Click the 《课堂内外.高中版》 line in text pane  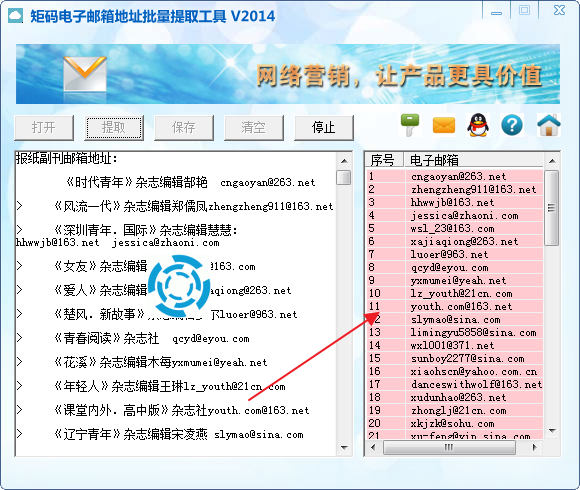[x=182, y=410]
